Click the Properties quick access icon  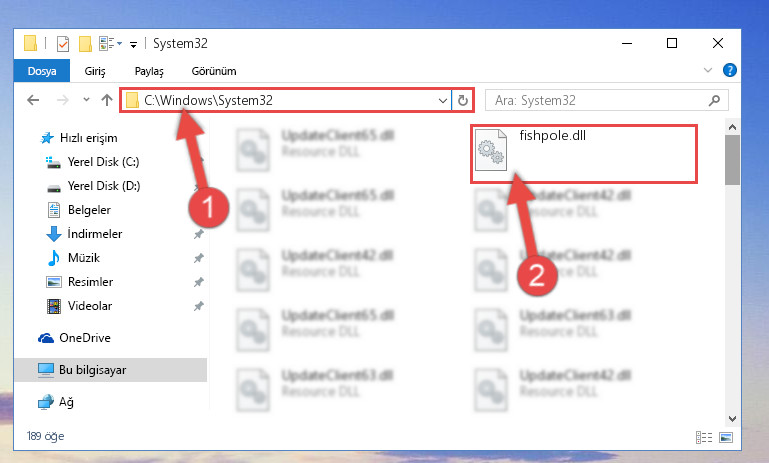point(63,44)
